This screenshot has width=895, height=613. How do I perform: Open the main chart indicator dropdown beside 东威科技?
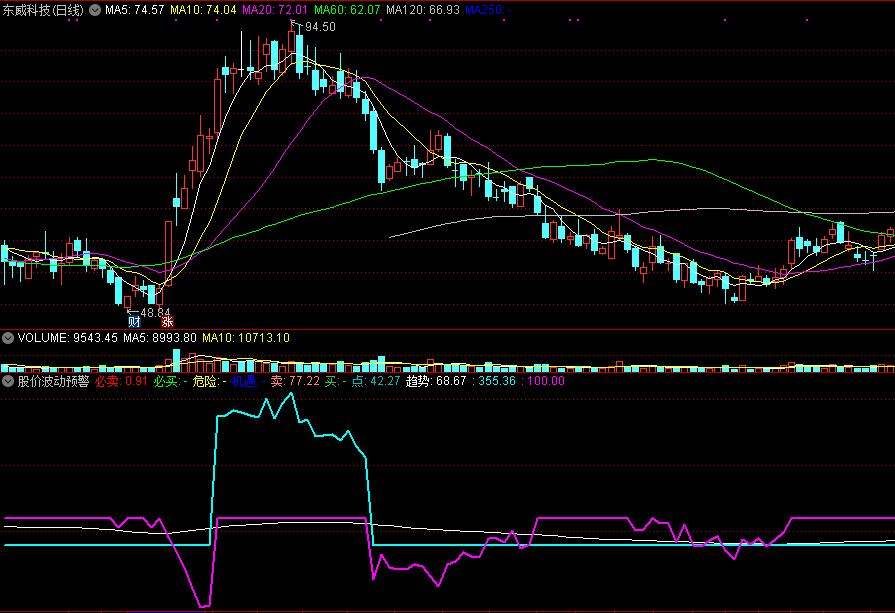point(95,10)
